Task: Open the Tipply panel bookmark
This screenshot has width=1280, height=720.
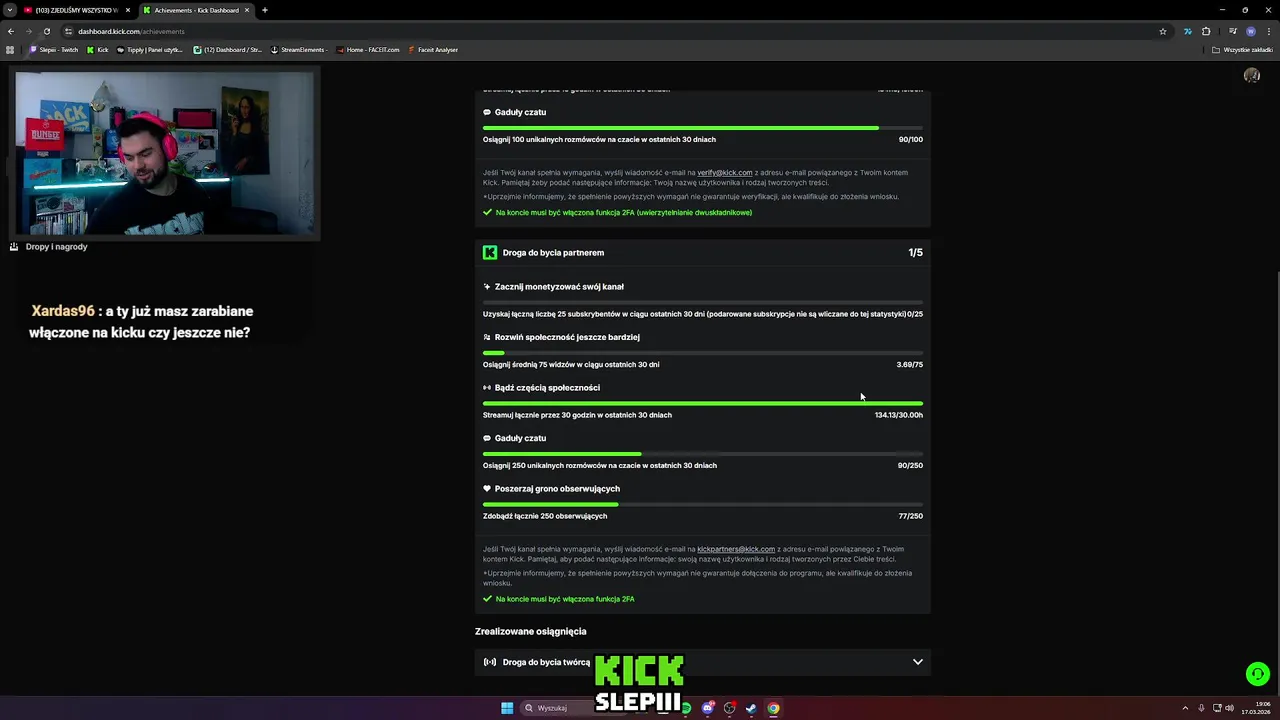Action: [150, 50]
